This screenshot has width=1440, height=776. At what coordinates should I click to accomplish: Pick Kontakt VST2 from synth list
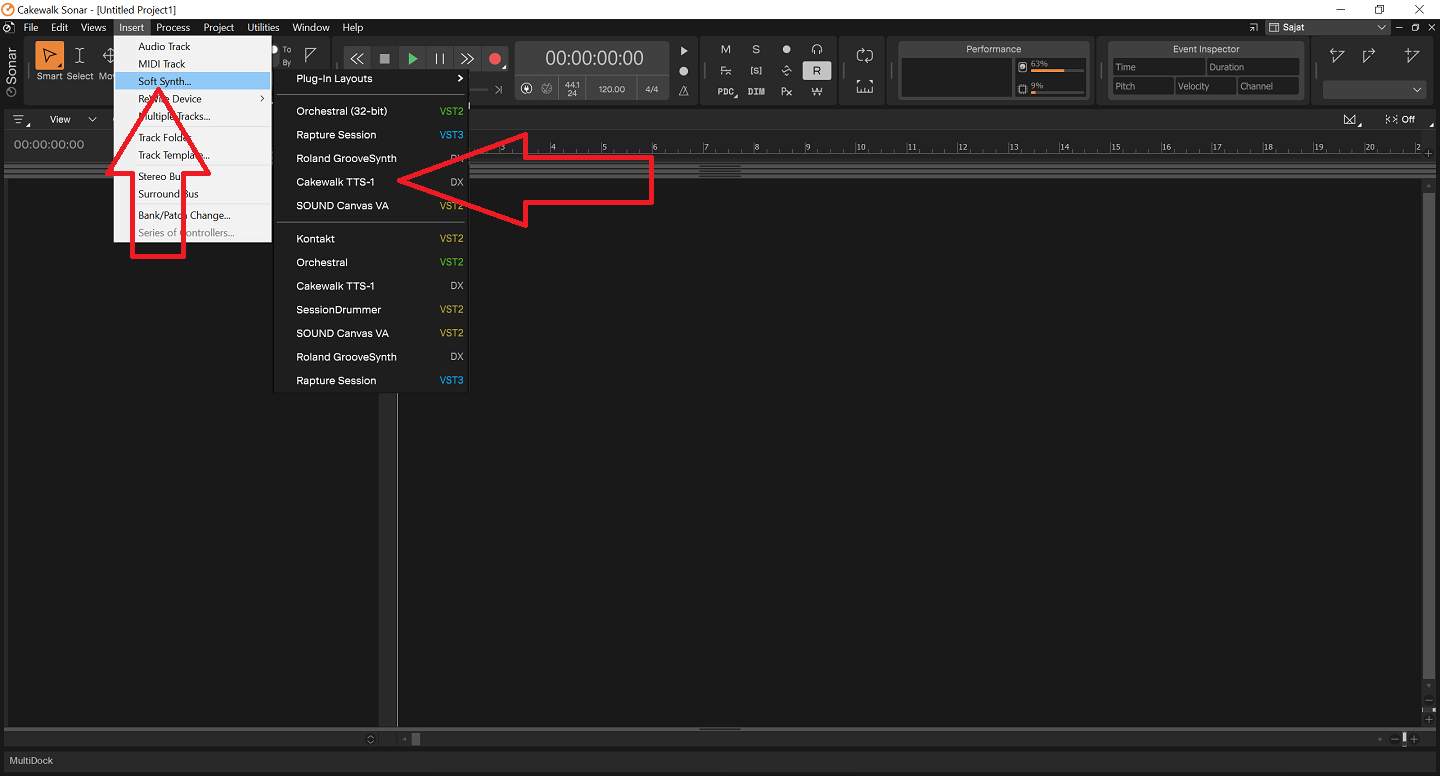(x=370, y=239)
